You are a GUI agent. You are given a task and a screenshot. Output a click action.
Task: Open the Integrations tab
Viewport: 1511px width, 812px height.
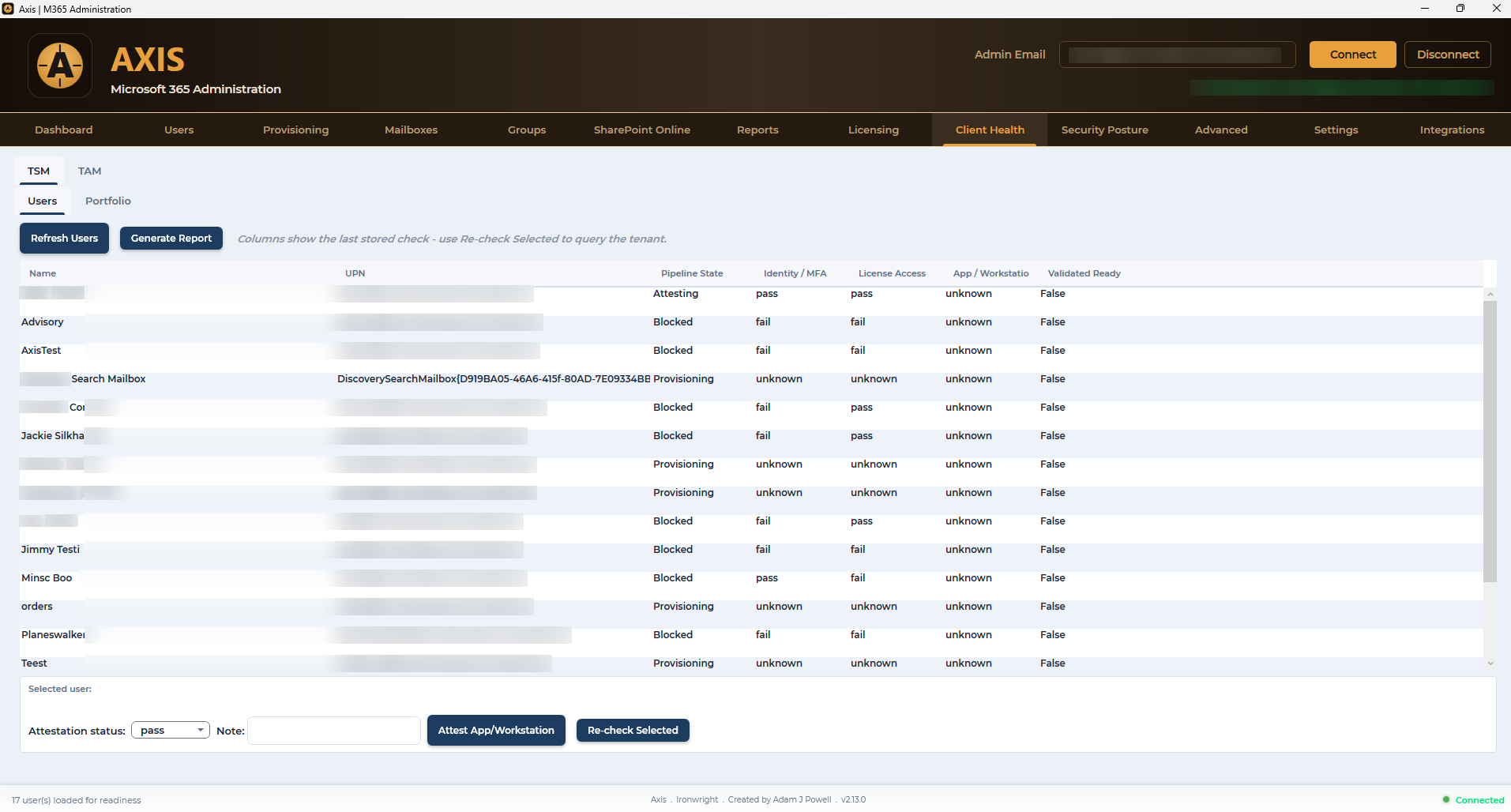(x=1452, y=130)
